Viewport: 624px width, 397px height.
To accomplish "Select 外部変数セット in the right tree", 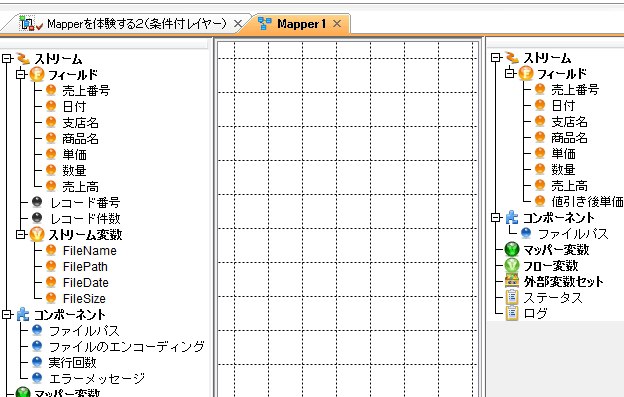I will 564,282.
